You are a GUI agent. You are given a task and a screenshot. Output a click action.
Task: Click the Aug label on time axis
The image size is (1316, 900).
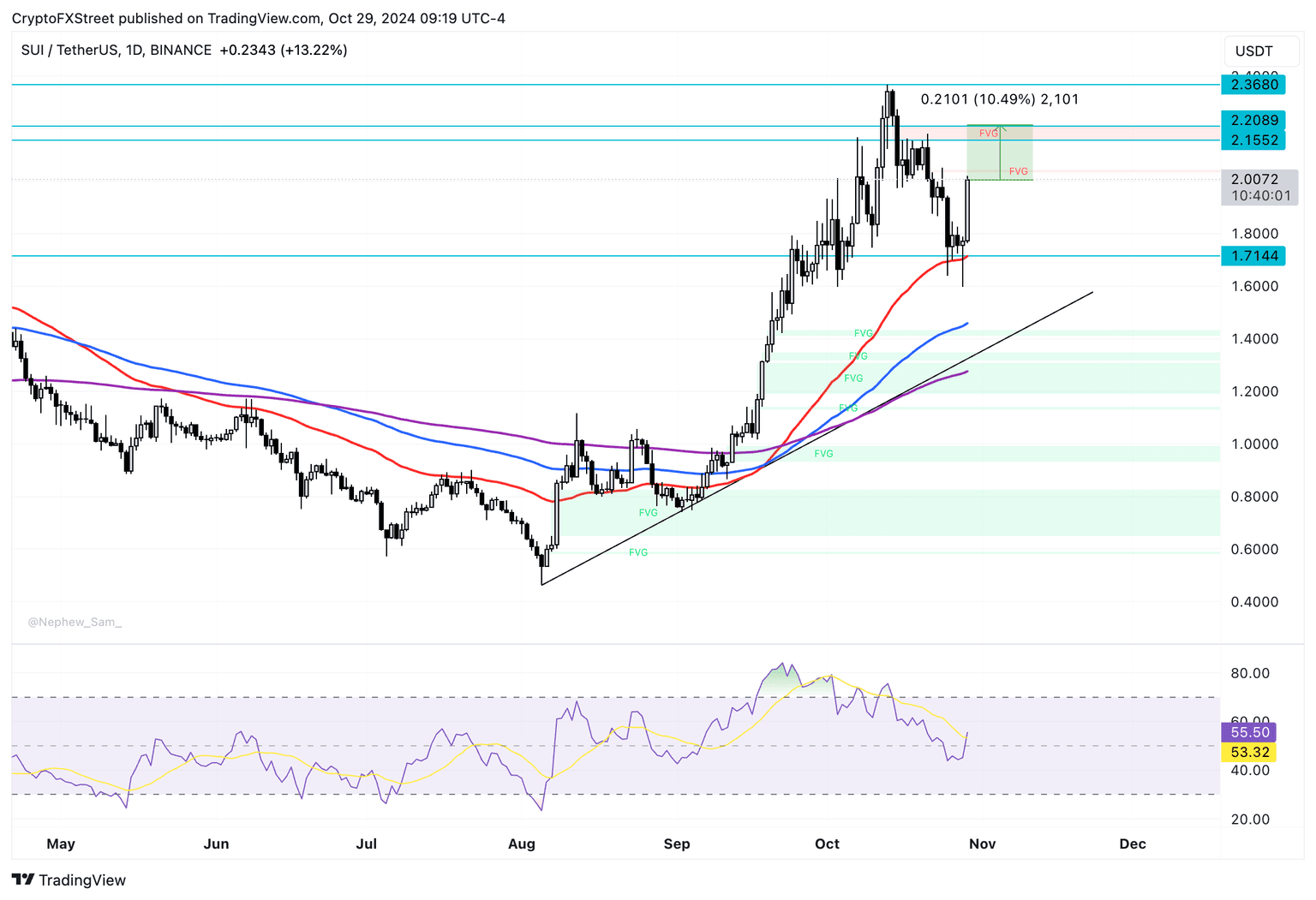[x=521, y=843]
